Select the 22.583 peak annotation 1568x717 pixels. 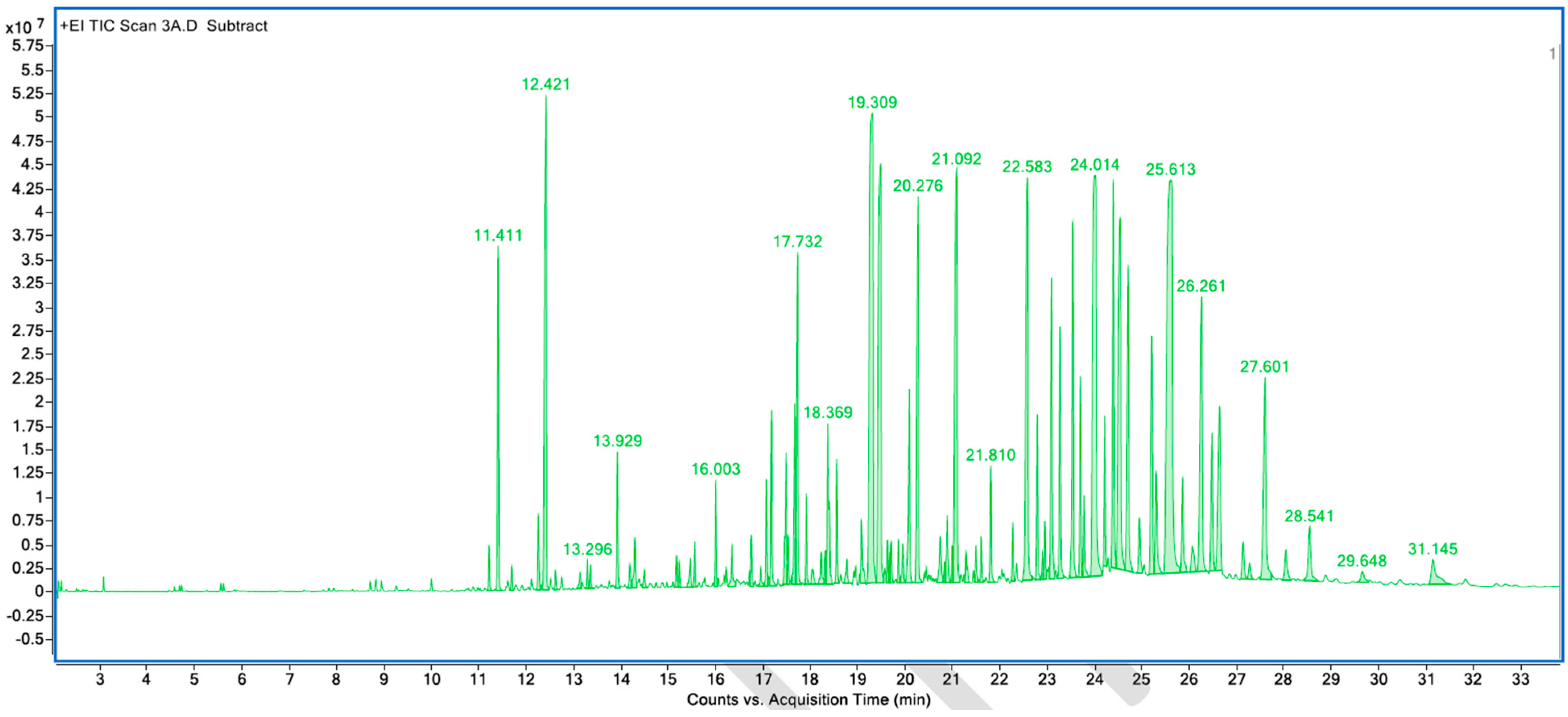[x=1027, y=167]
